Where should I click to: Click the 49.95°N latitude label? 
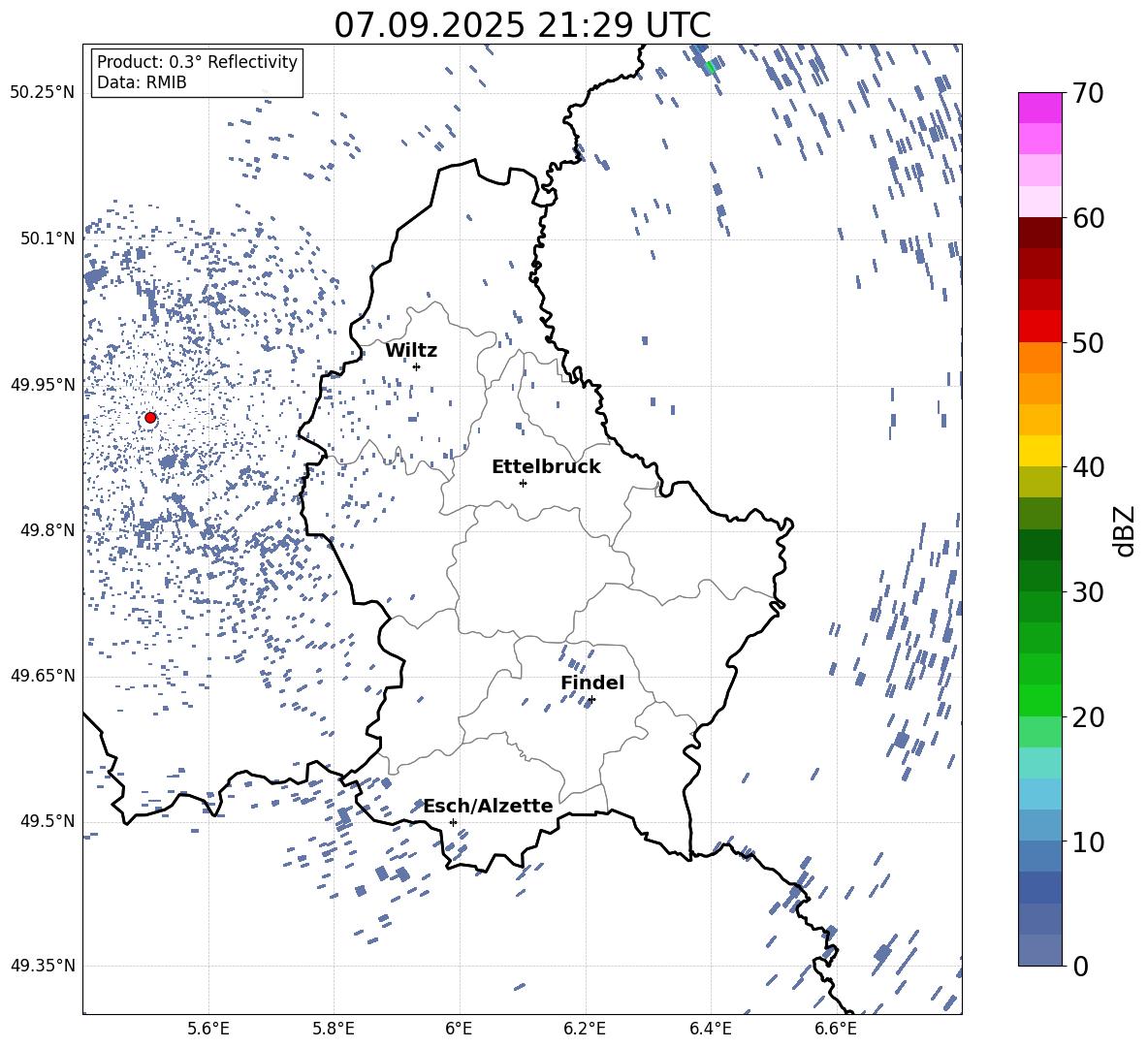tap(43, 384)
